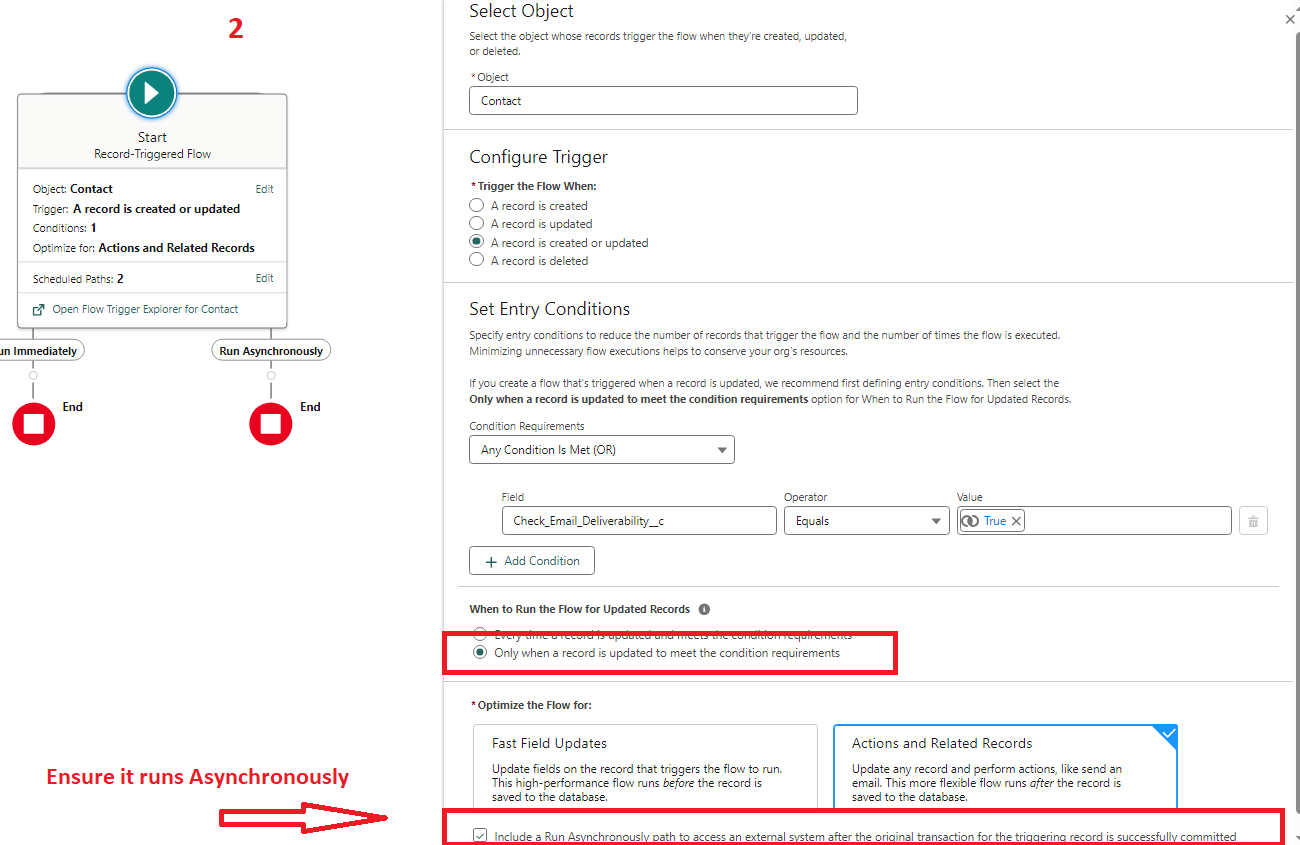Image resolution: width=1300 pixels, height=845 pixels.
Task: Choose the Fast Field Updates option card
Action: 645,766
